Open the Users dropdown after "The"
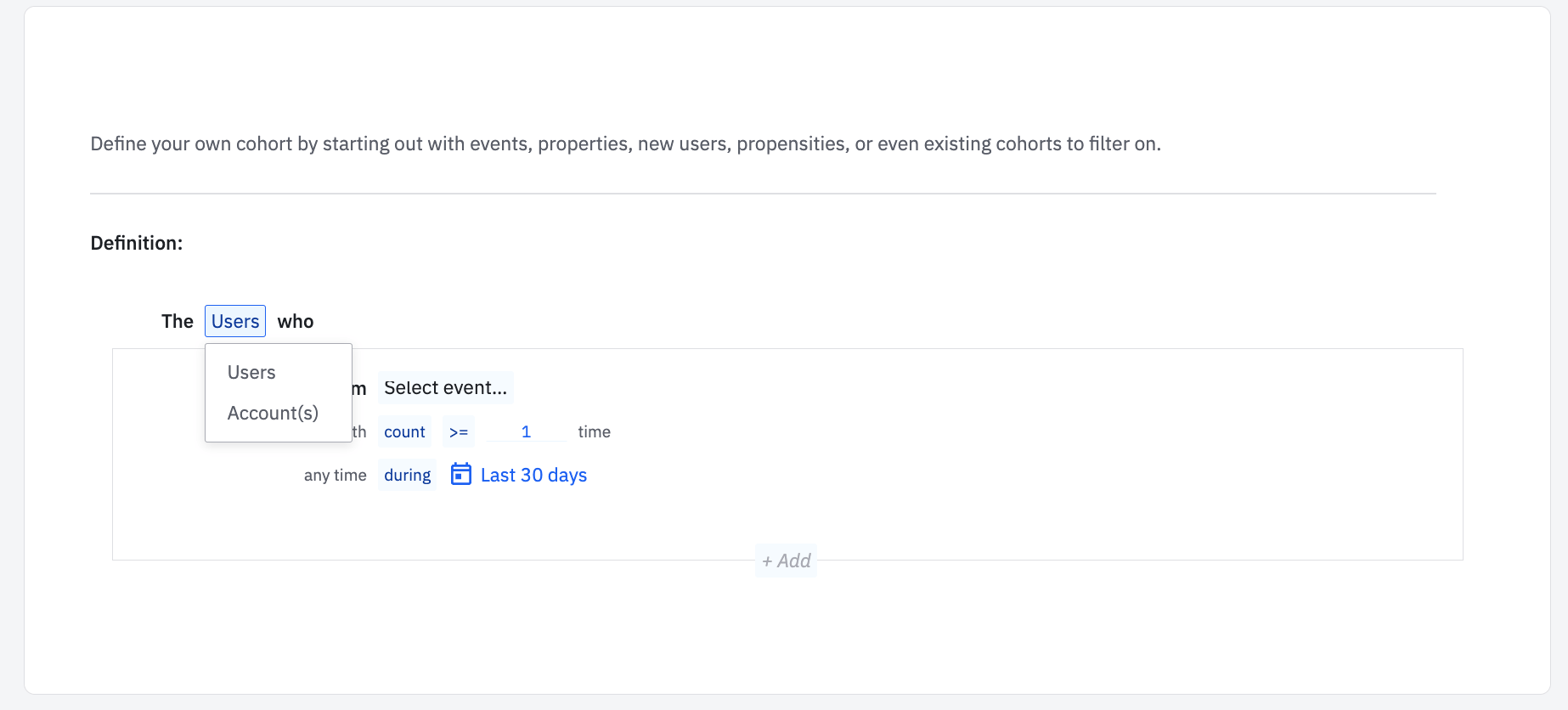Viewport: 1568px width, 710px height. (x=235, y=321)
